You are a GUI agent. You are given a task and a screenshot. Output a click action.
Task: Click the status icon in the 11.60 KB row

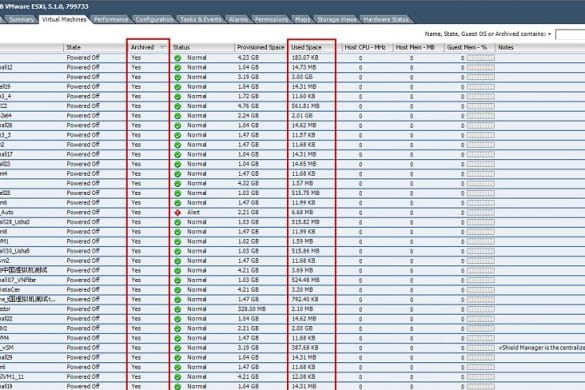click(178, 97)
